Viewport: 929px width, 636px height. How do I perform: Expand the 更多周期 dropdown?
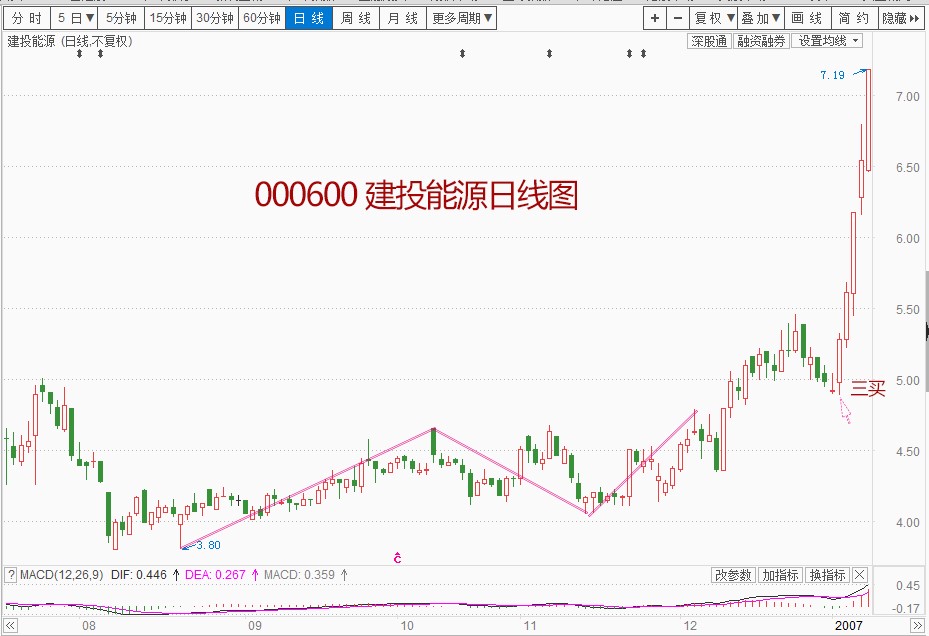(462, 18)
